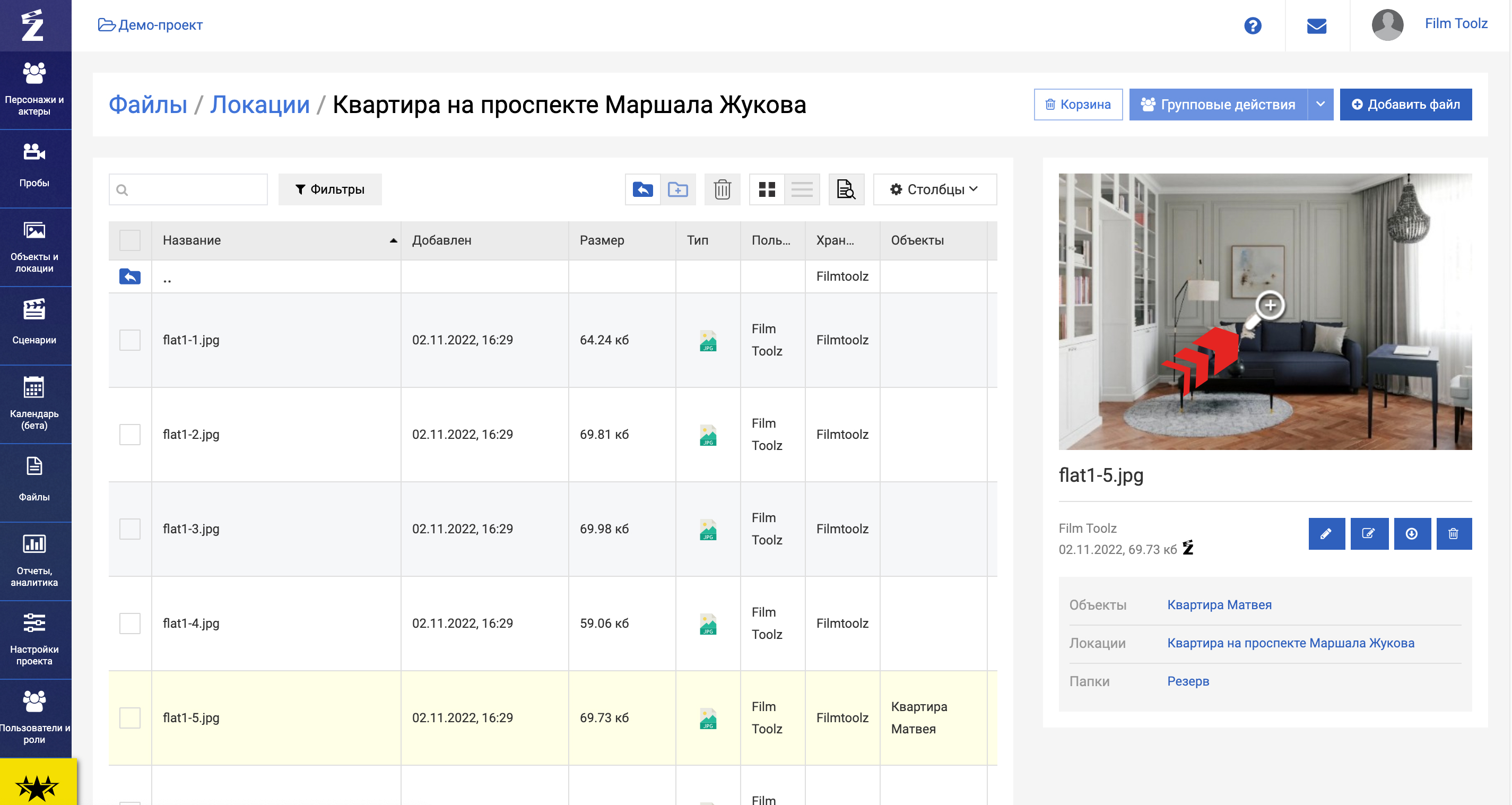Open the Фильтры filter panel
Viewport: 1512px width, 805px height.
pyautogui.click(x=330, y=189)
